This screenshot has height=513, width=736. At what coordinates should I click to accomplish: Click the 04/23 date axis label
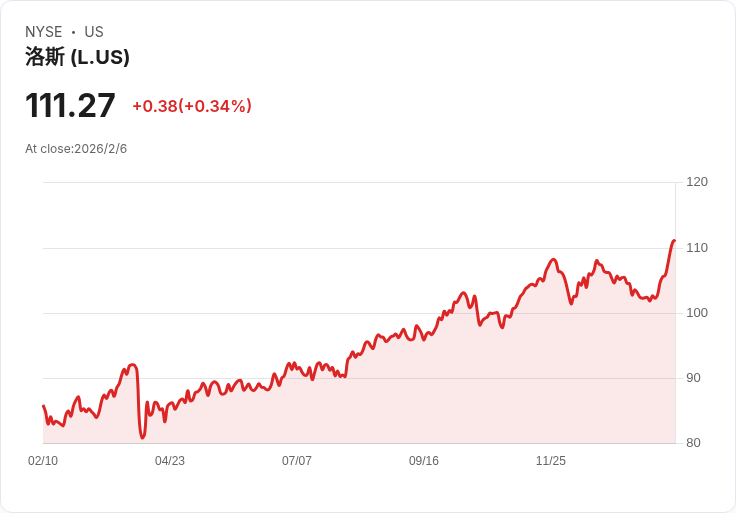169,460
